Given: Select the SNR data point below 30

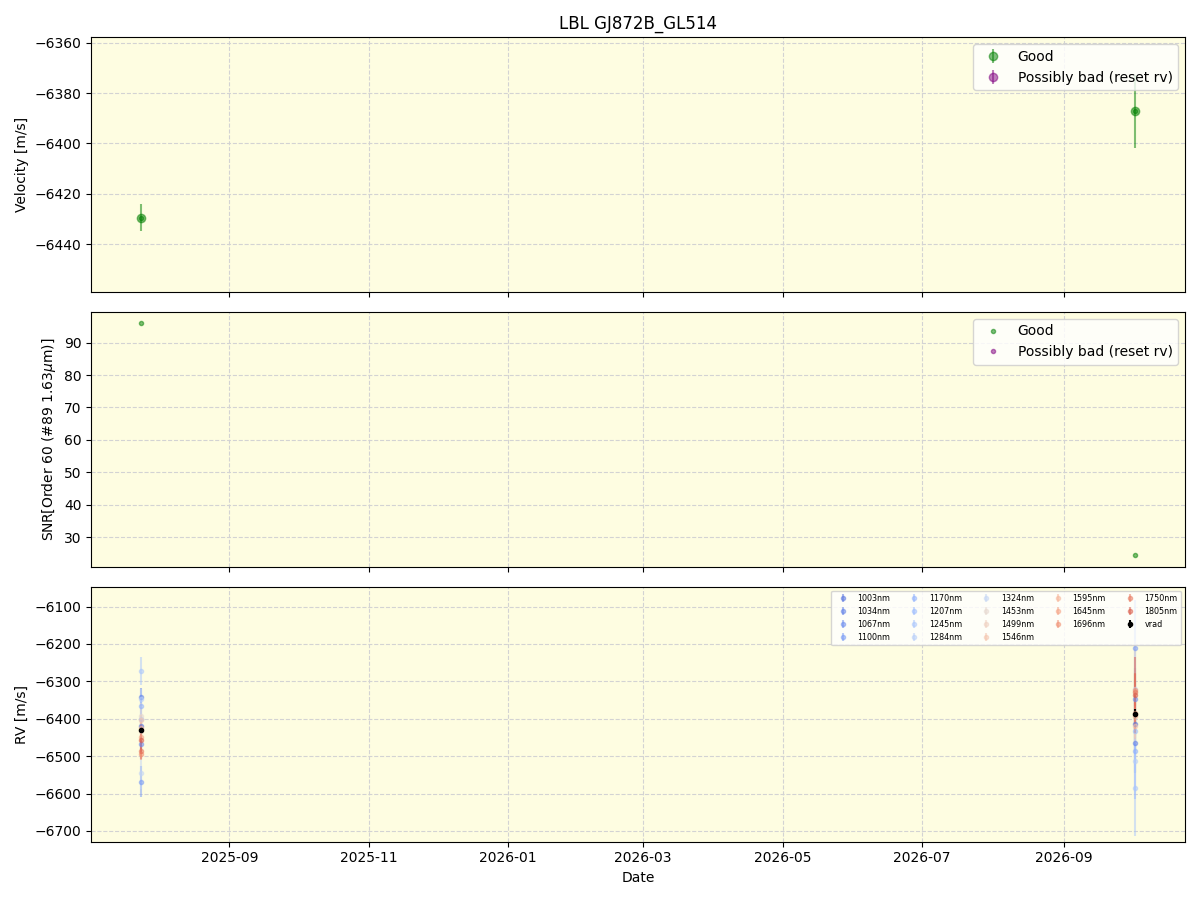Looking at the screenshot, I should click(1135, 555).
